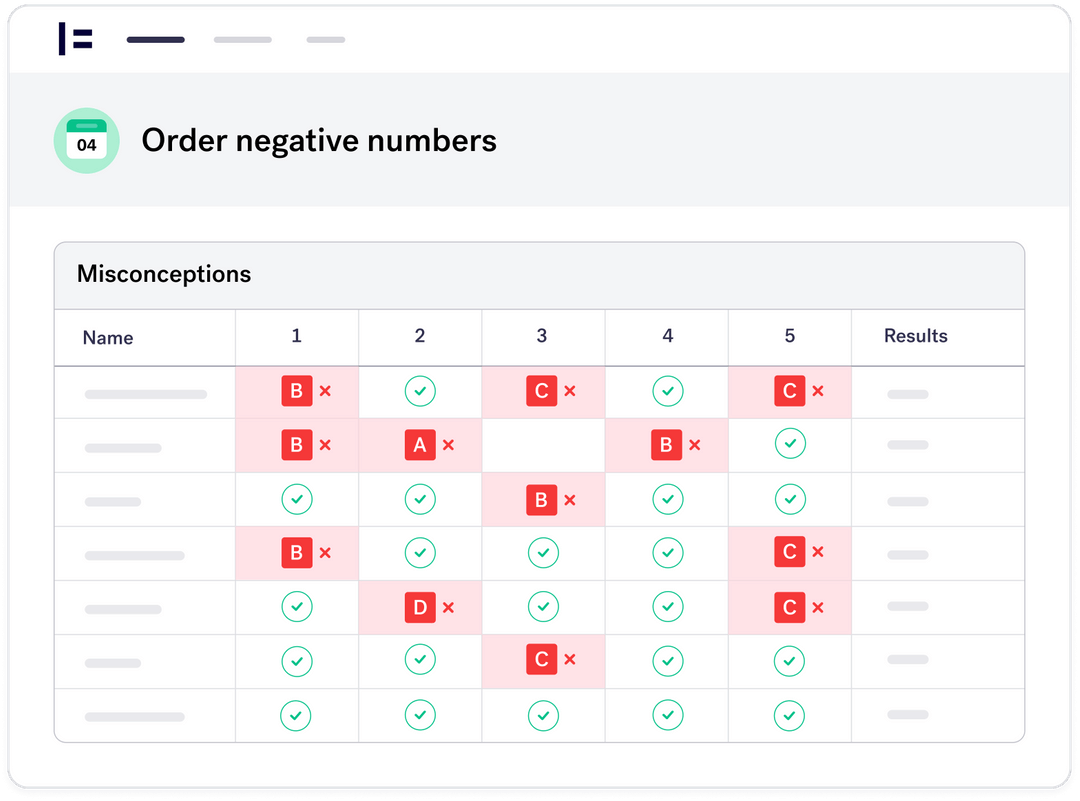This screenshot has width=1080, height=801.
Task: Click the red B badge in column 4
Action: pyautogui.click(x=666, y=445)
